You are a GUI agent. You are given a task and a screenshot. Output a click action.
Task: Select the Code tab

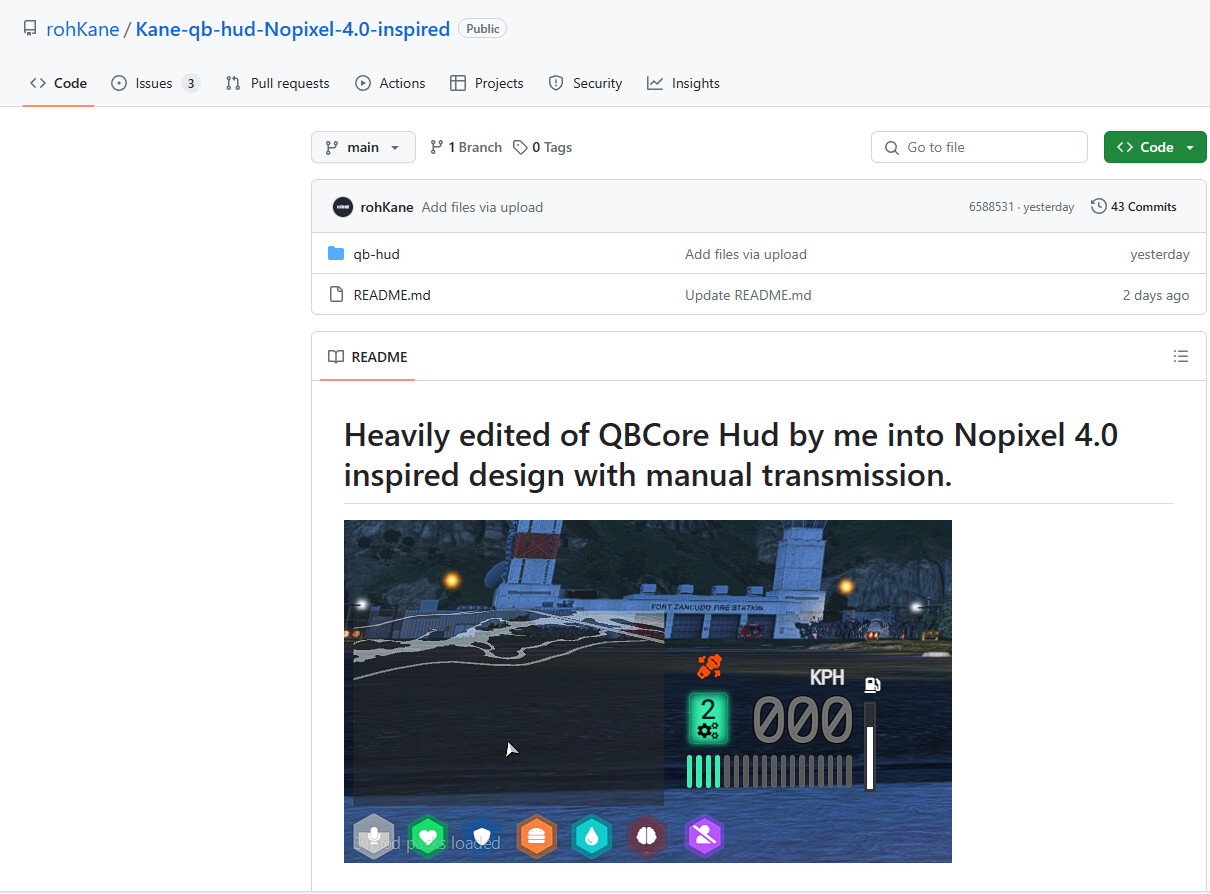59,83
